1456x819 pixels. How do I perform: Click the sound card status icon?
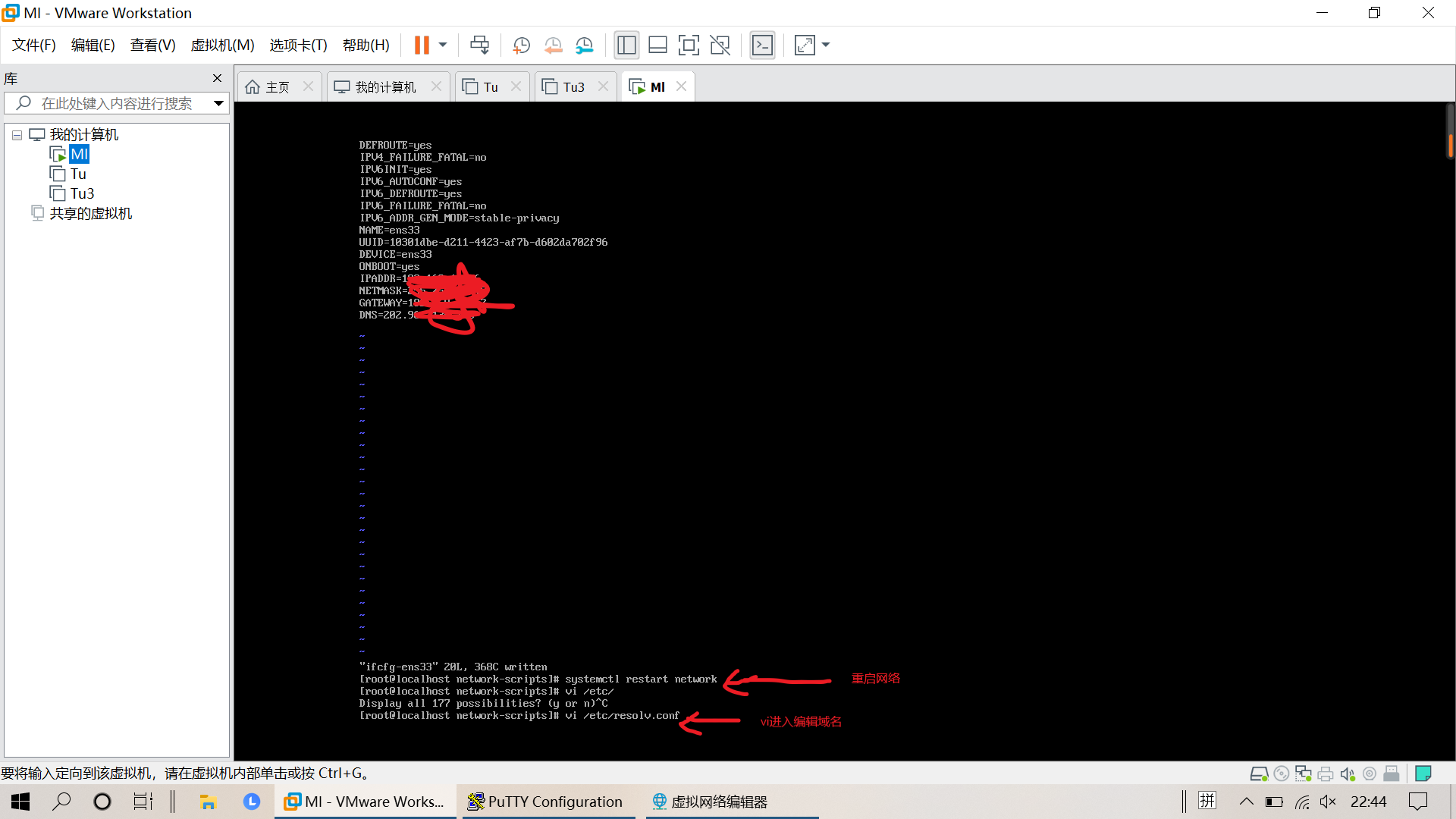tap(1348, 773)
